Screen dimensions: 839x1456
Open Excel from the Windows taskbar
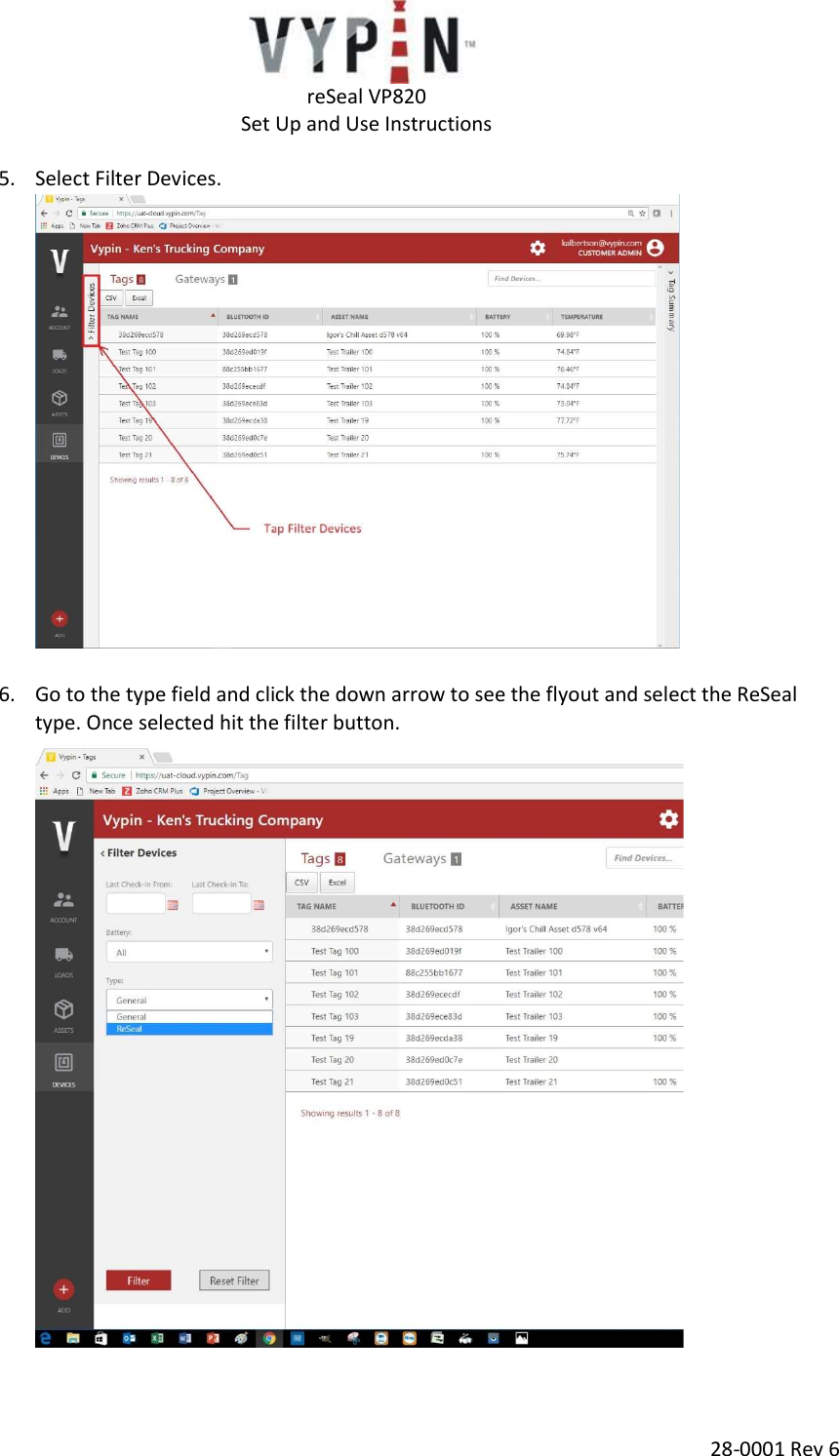coord(157,1338)
